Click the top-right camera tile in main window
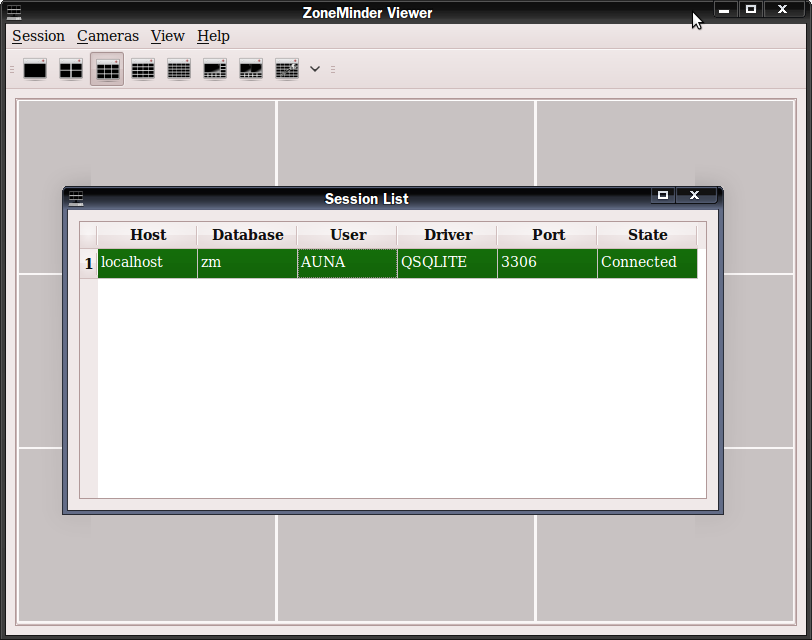 tap(665, 143)
